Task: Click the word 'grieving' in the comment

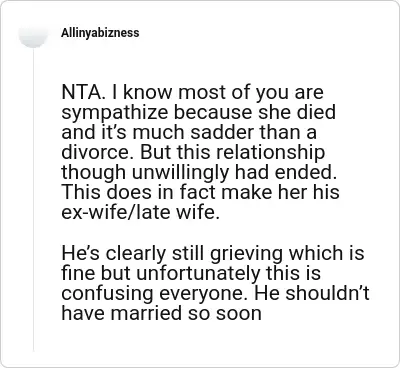Action: coord(246,254)
